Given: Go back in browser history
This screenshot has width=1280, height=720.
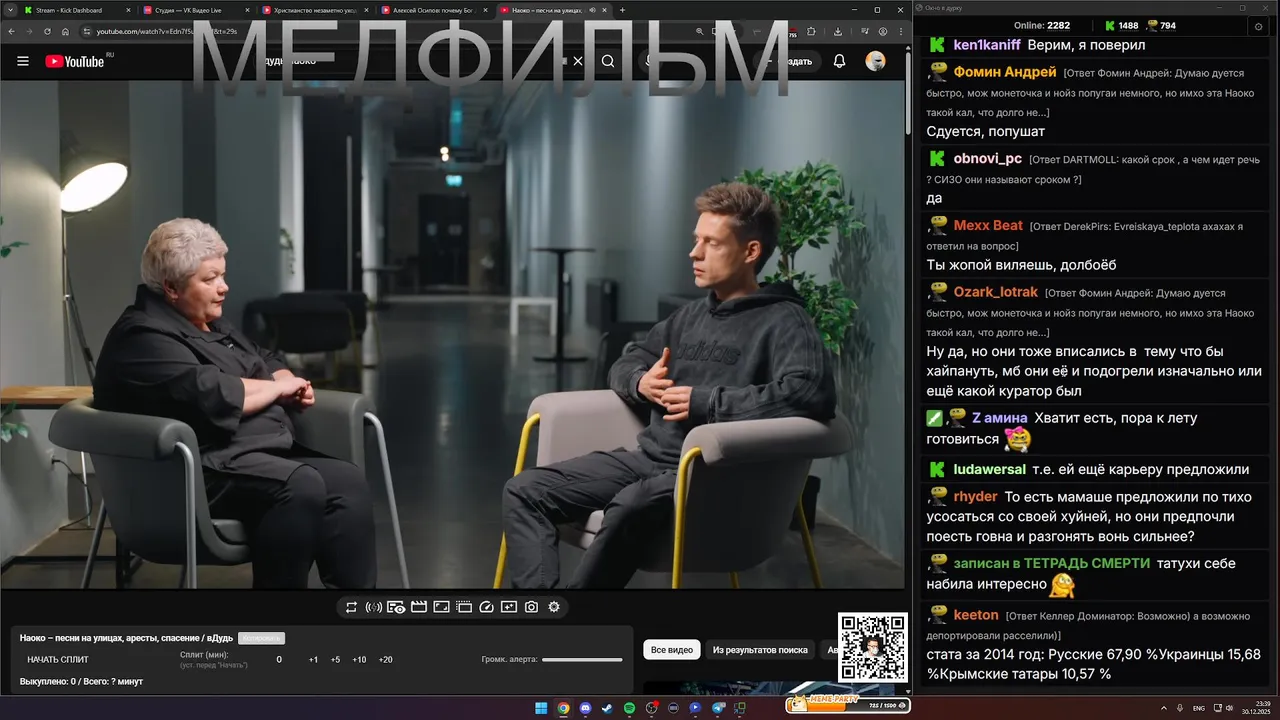Looking at the screenshot, I should tap(10, 31).
